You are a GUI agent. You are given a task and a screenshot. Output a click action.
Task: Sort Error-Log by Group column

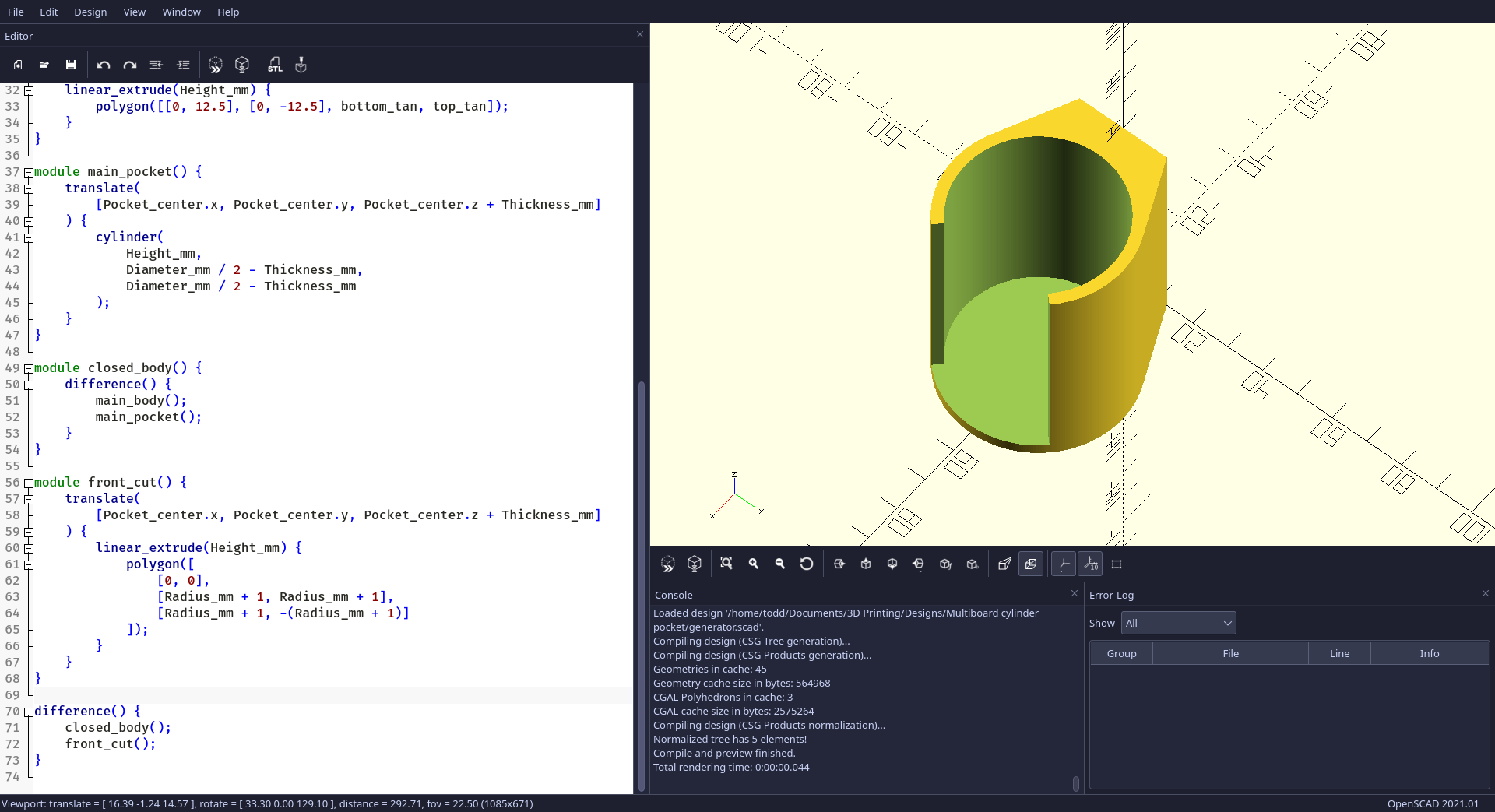click(1121, 653)
